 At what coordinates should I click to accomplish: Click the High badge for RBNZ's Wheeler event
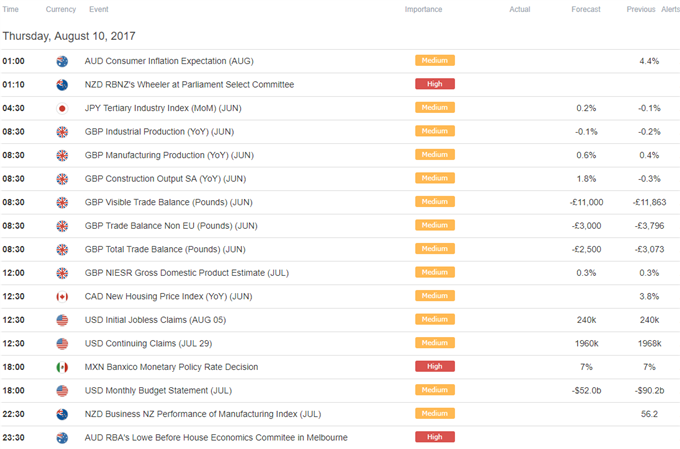click(x=435, y=84)
